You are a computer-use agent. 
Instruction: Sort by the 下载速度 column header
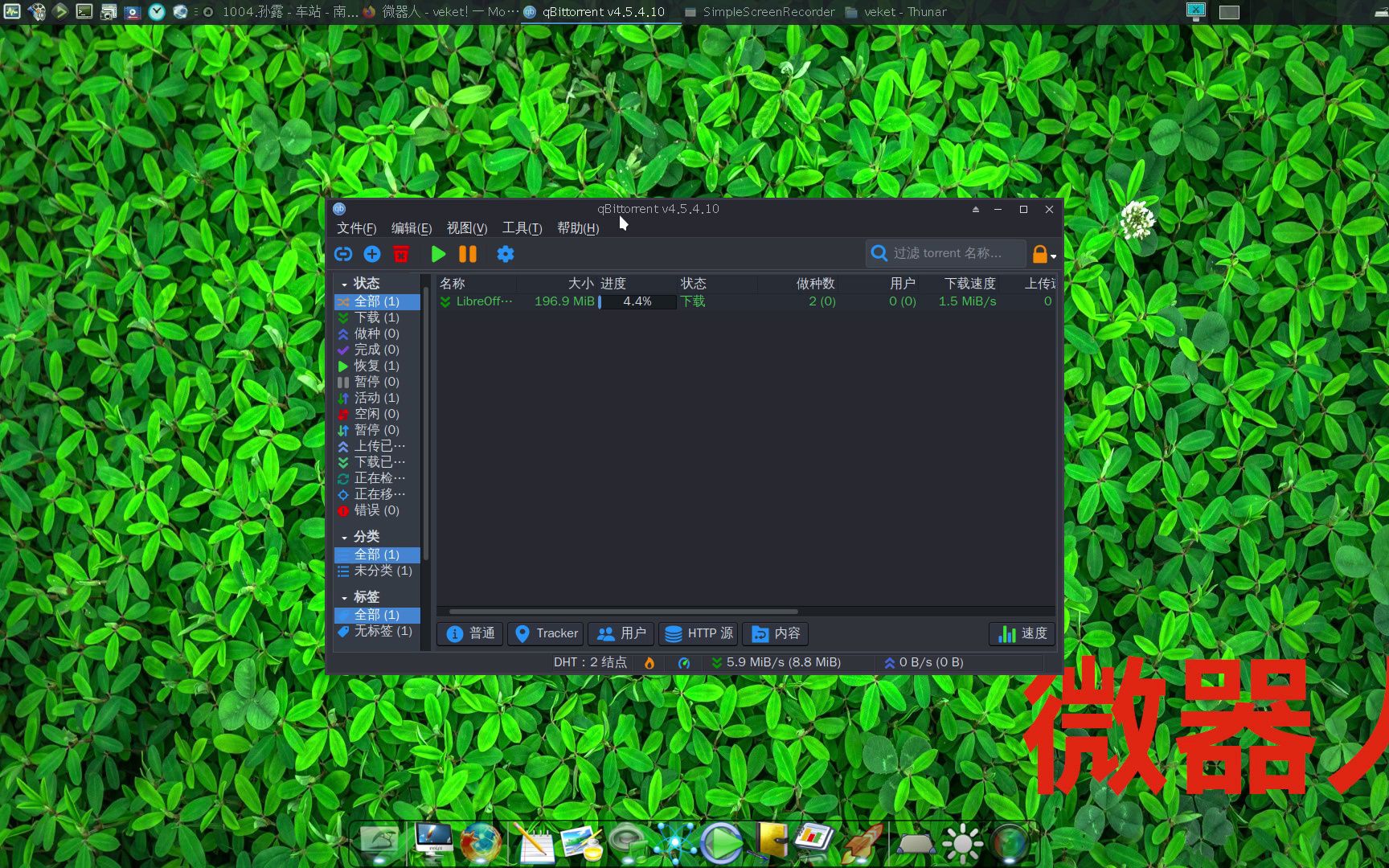point(958,284)
